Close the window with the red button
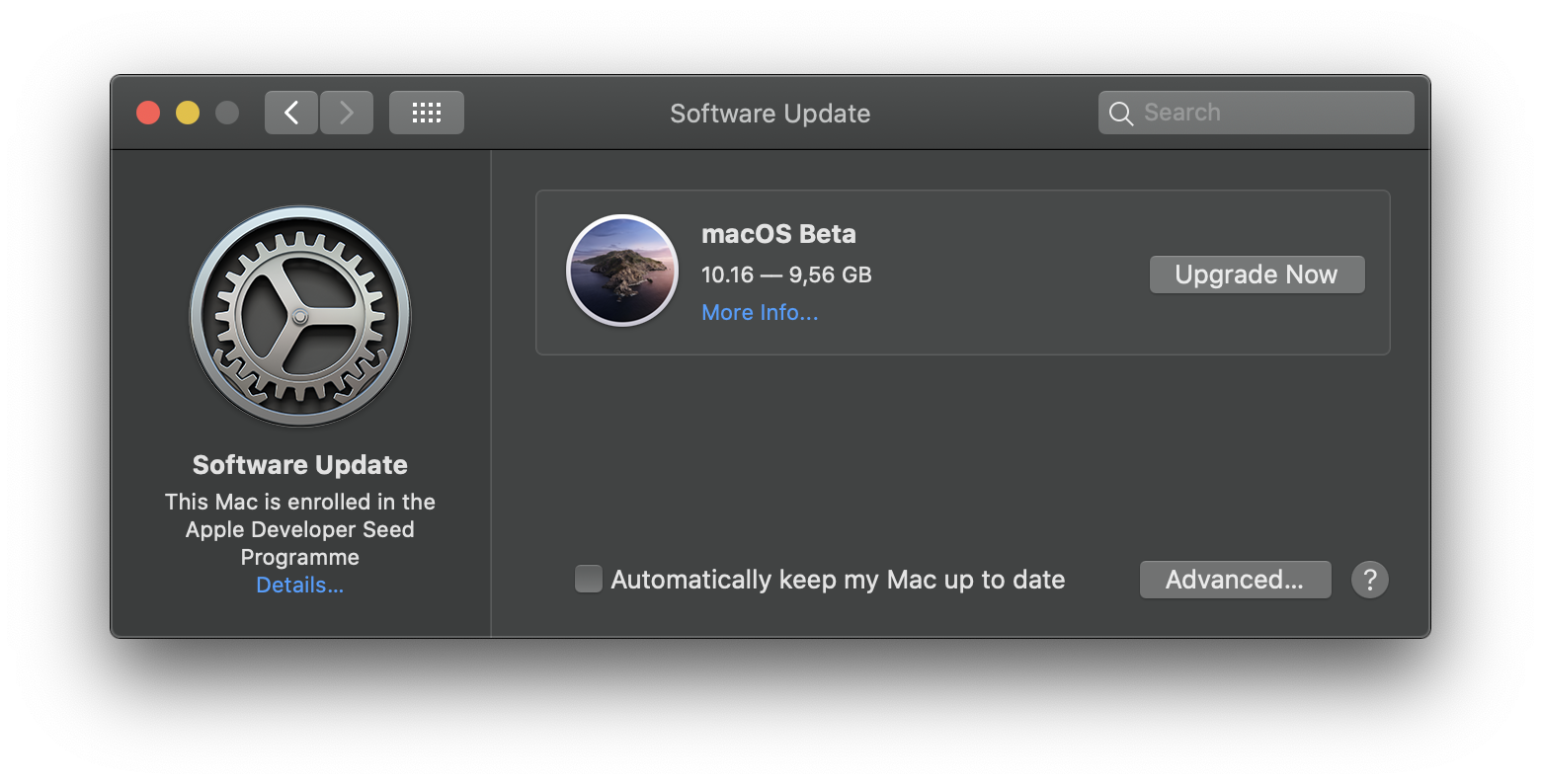1541x784 pixels. 148,113
